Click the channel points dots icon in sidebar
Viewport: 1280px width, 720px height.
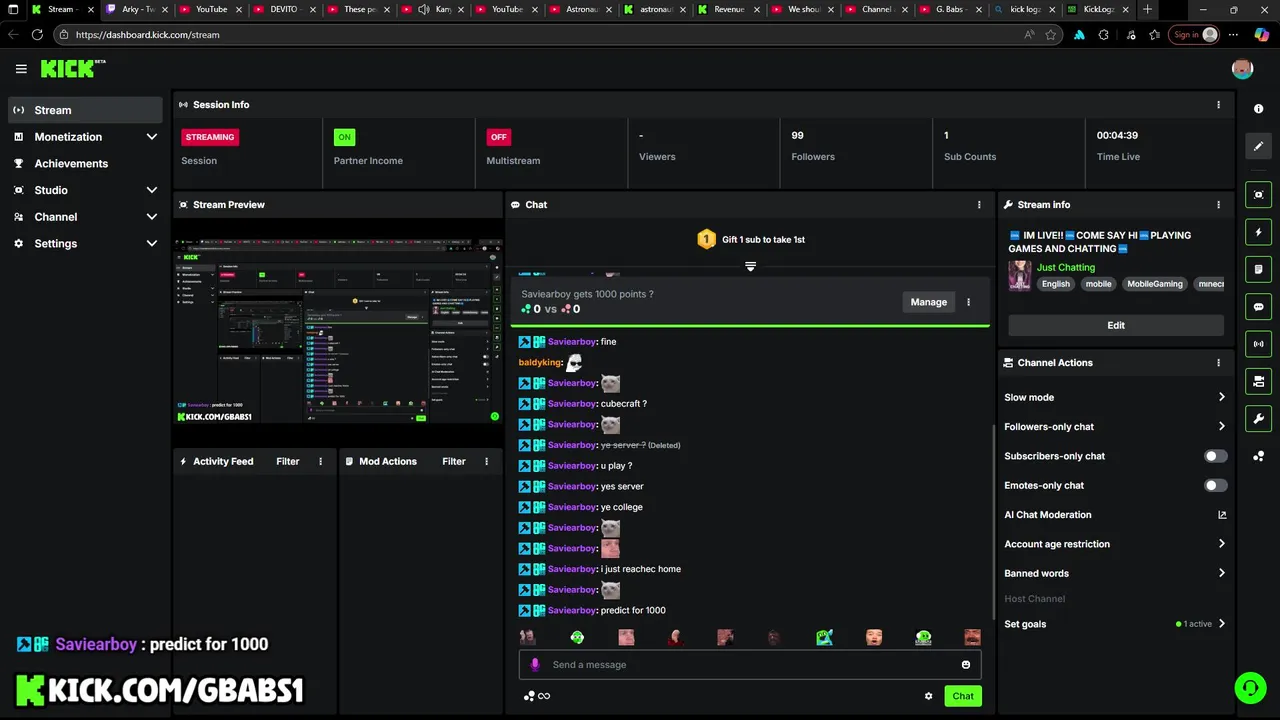1259,456
